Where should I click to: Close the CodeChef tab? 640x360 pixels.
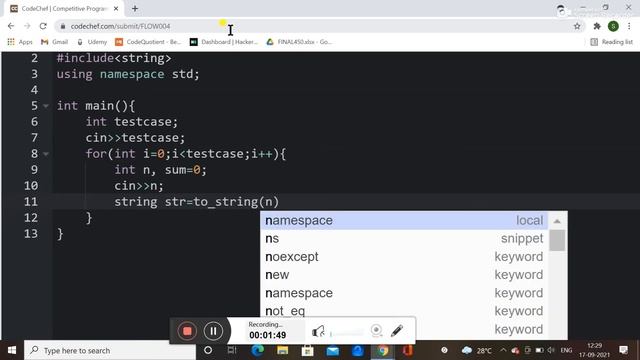coord(116,8)
